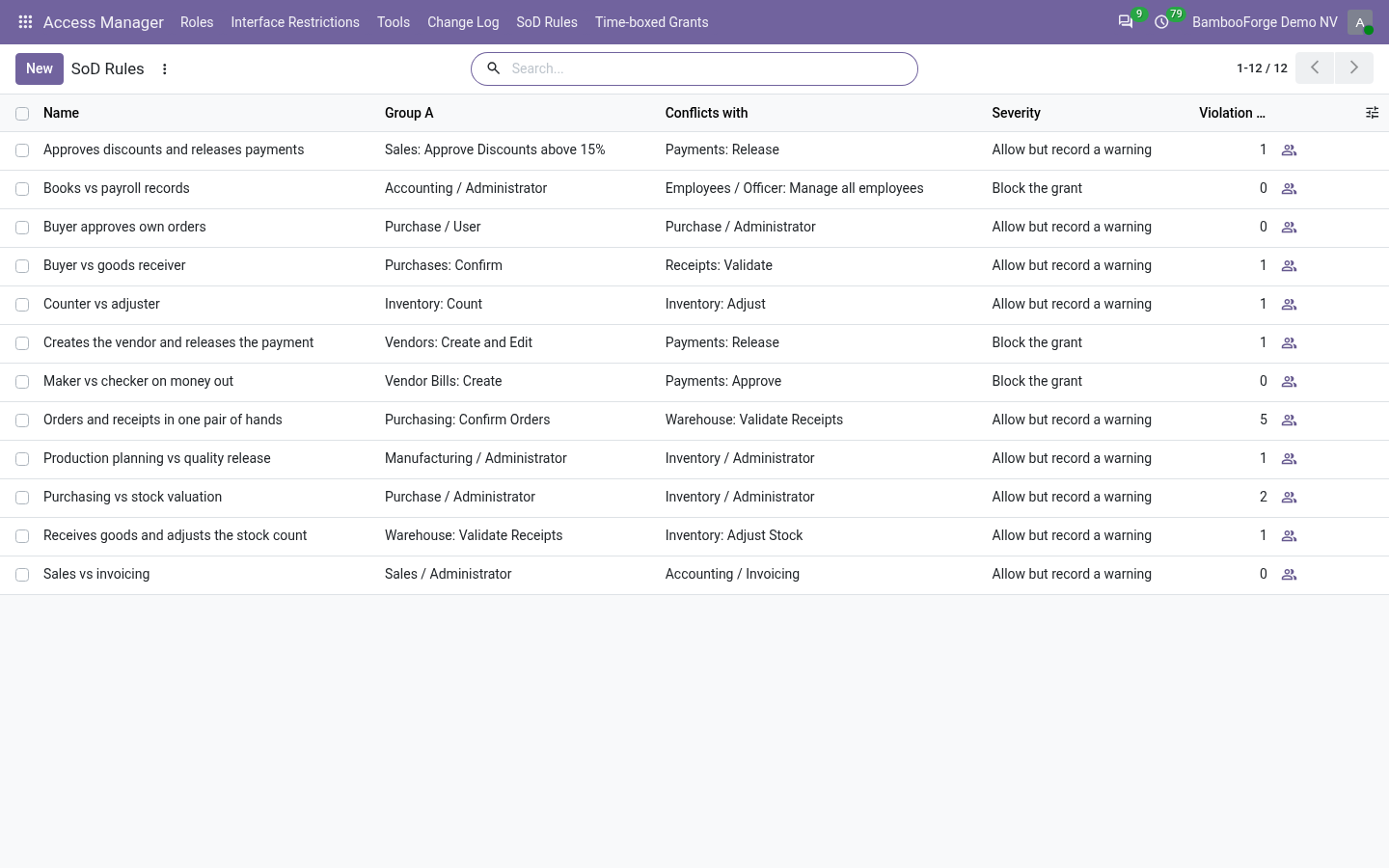
Task: Go to next page arrow
Action: pos(1354,68)
